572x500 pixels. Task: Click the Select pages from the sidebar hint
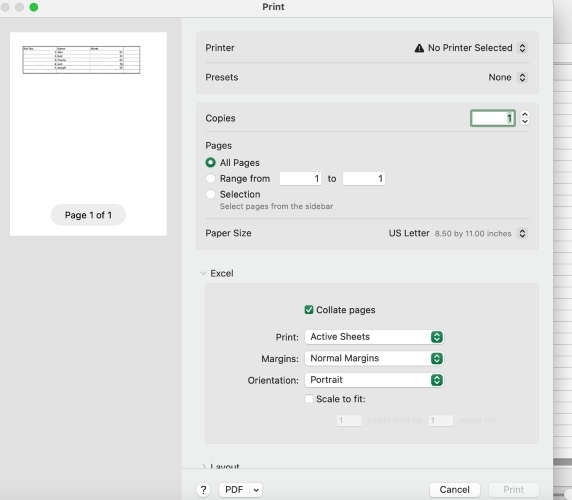(x=276, y=206)
